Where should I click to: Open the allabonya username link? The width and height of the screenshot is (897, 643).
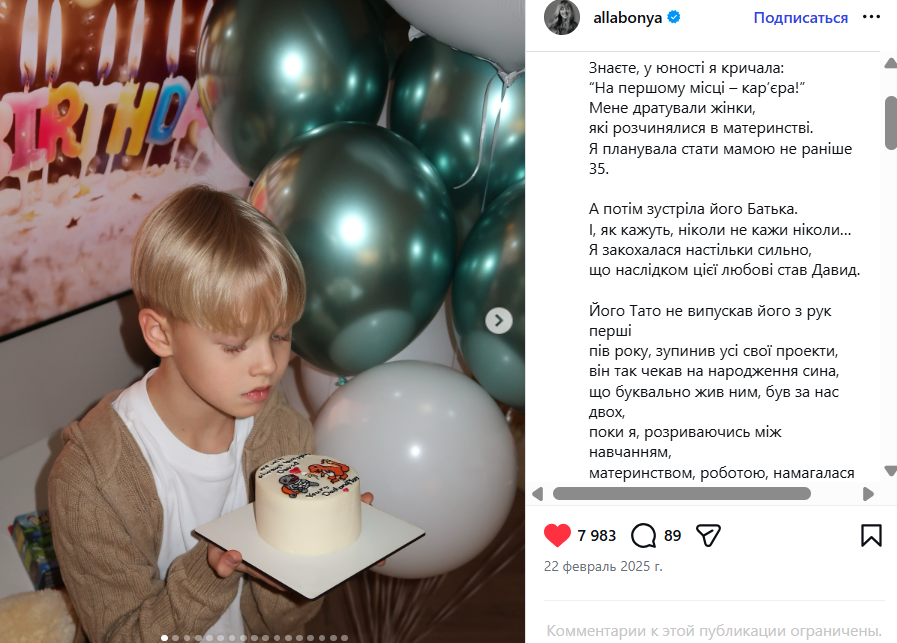627,18
